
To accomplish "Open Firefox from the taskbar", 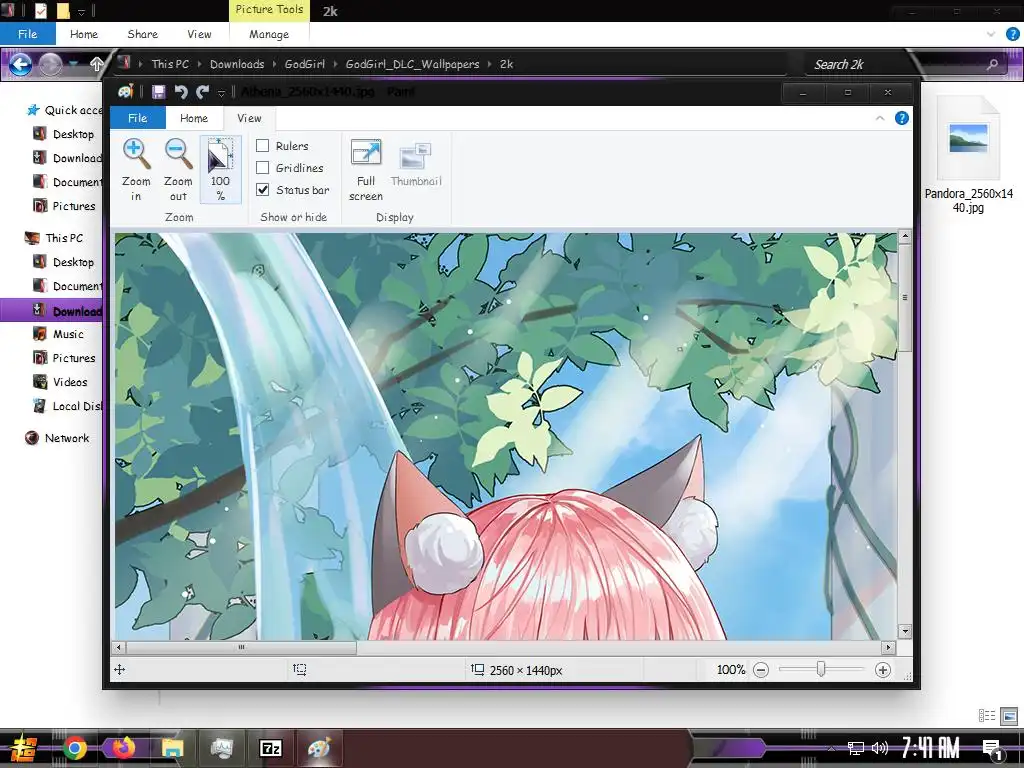I will coord(123,748).
